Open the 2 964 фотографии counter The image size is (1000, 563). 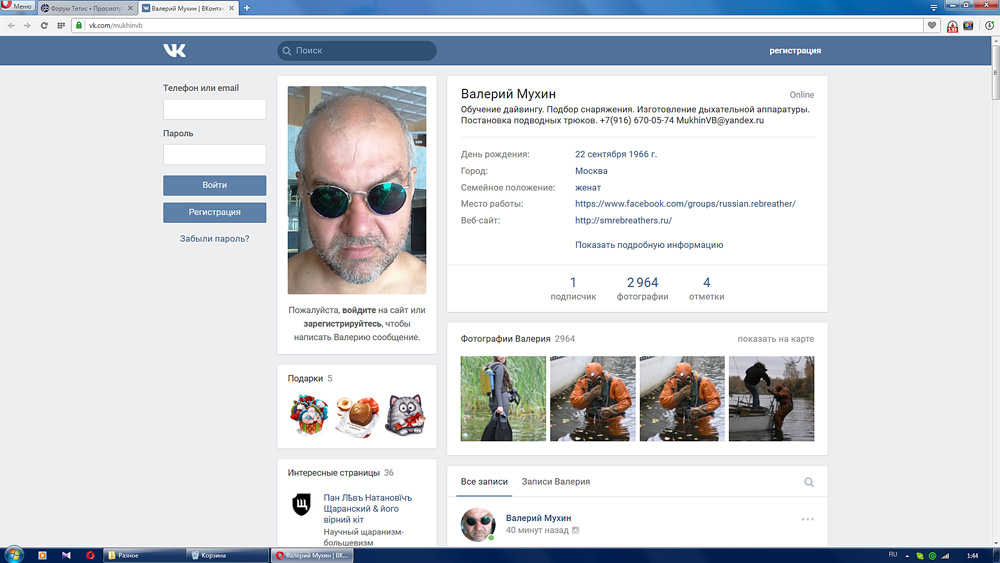(x=642, y=288)
